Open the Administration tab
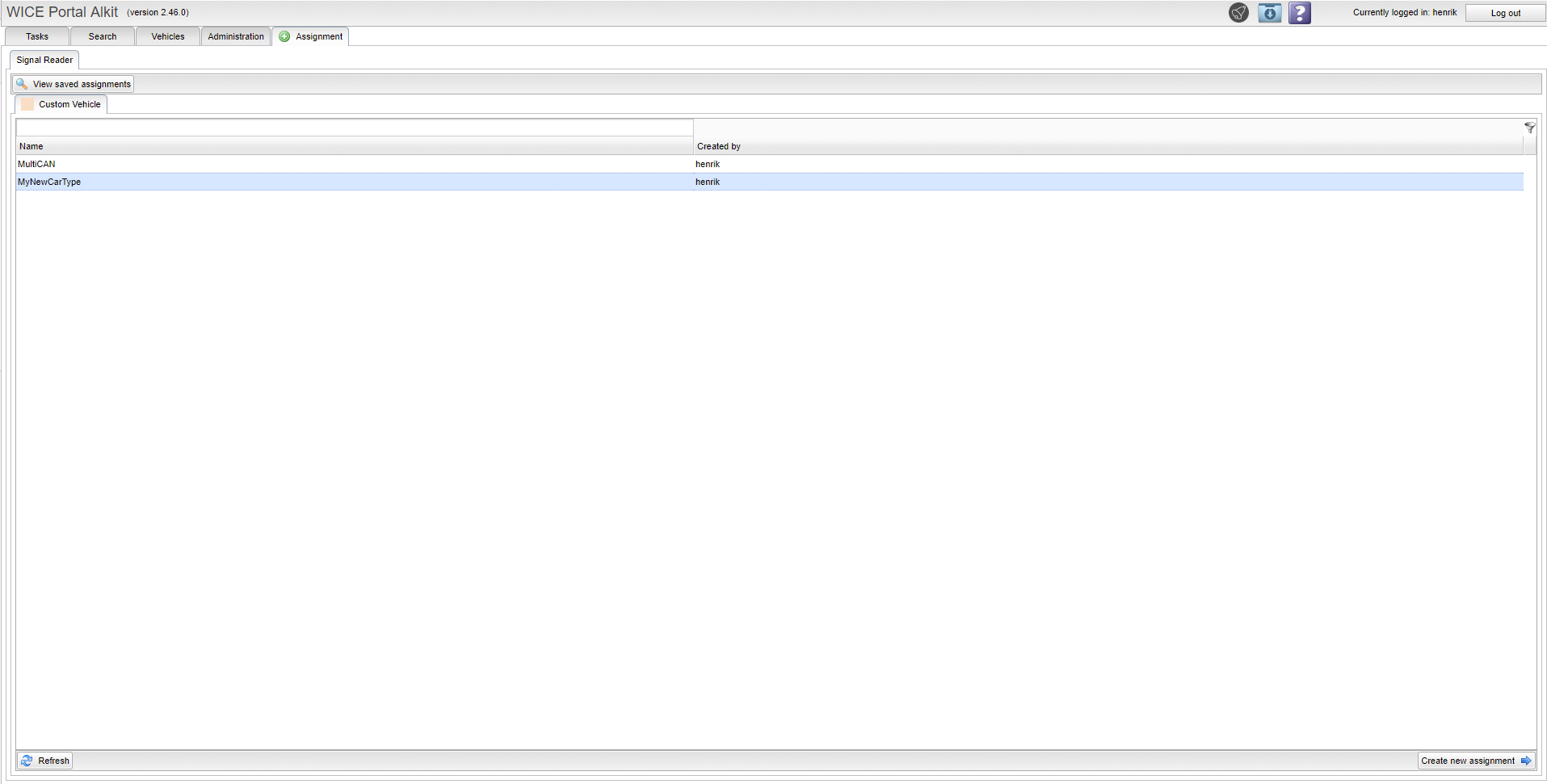This screenshot has width=1547, height=784. [x=235, y=36]
